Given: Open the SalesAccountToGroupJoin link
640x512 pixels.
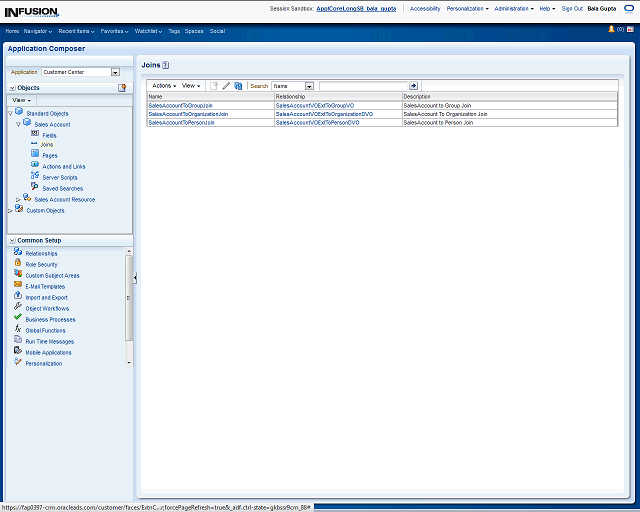Looking at the screenshot, I should click(x=180, y=105).
